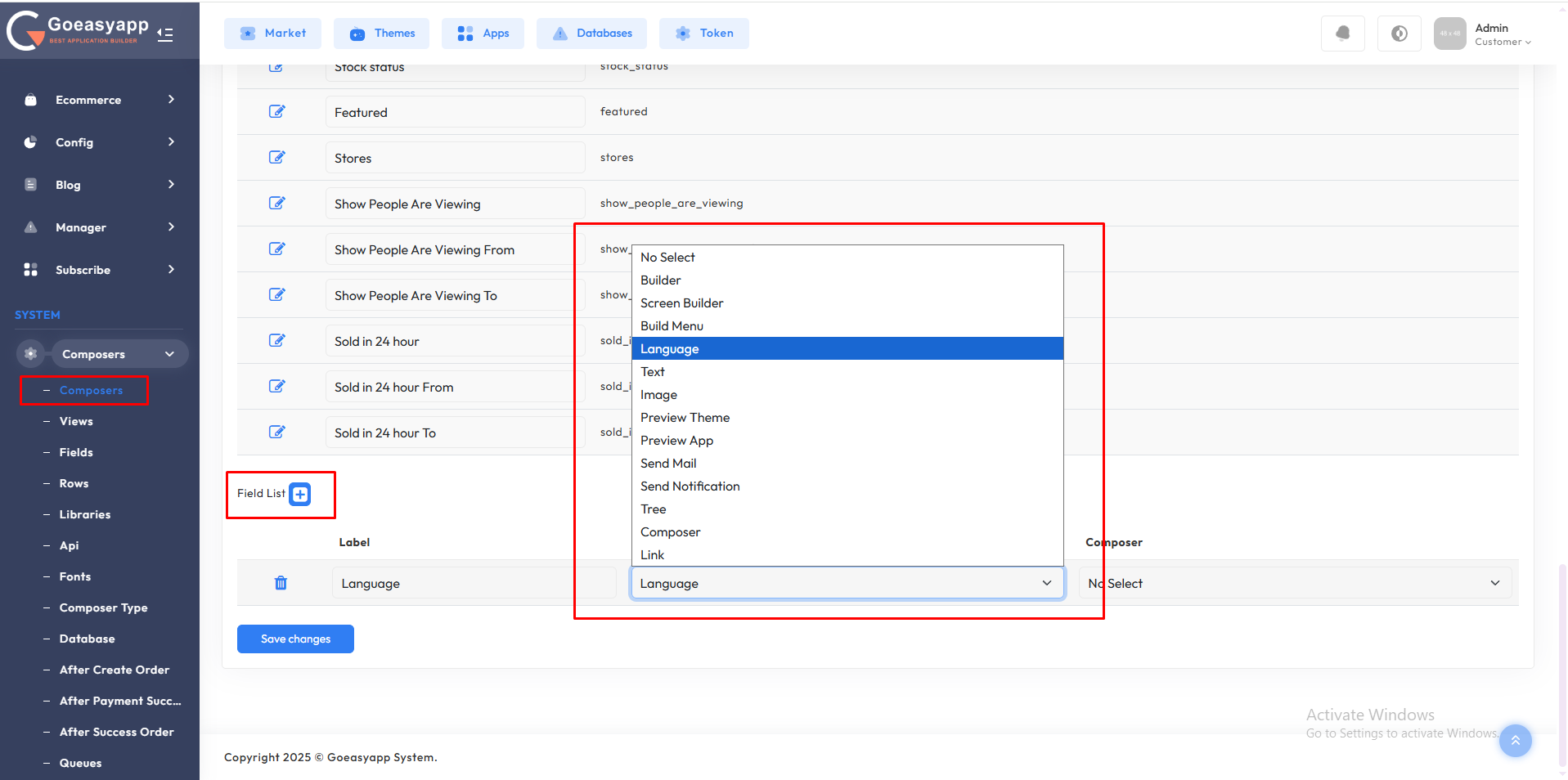This screenshot has width=1568, height=780.
Task: Click the edit icon beside Featured row
Action: click(276, 111)
